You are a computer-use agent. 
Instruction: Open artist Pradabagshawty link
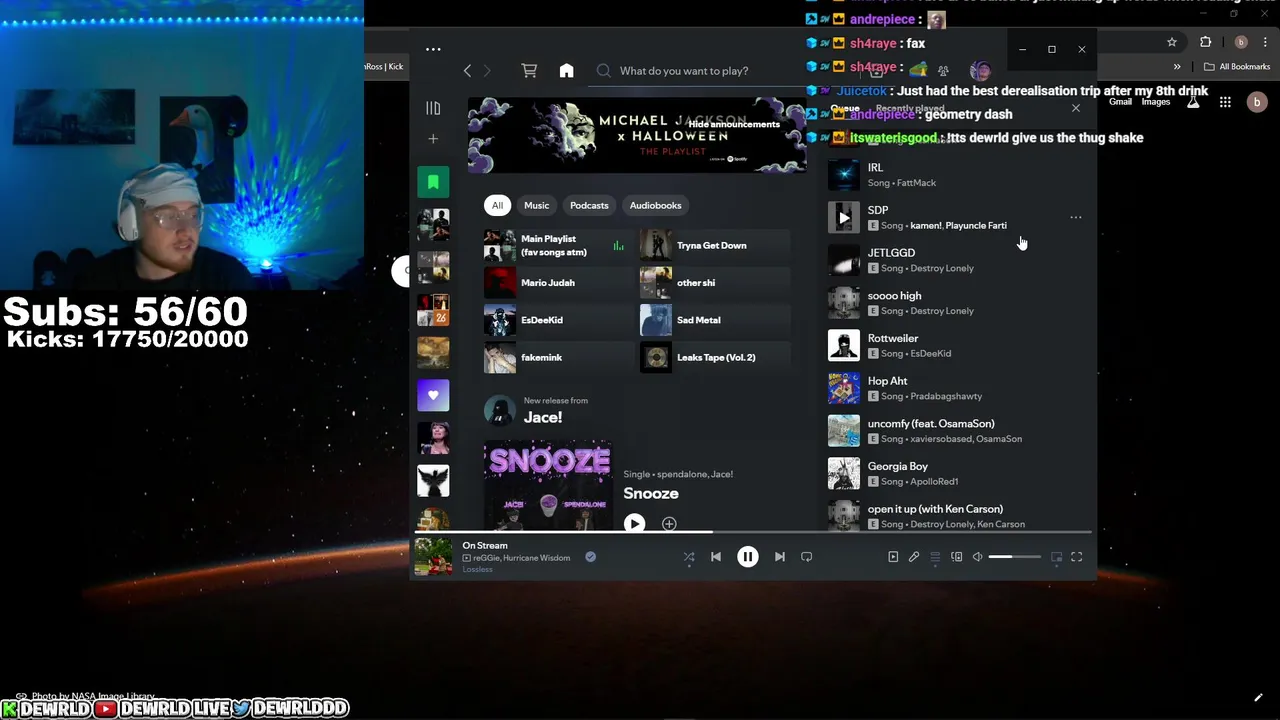tap(946, 396)
